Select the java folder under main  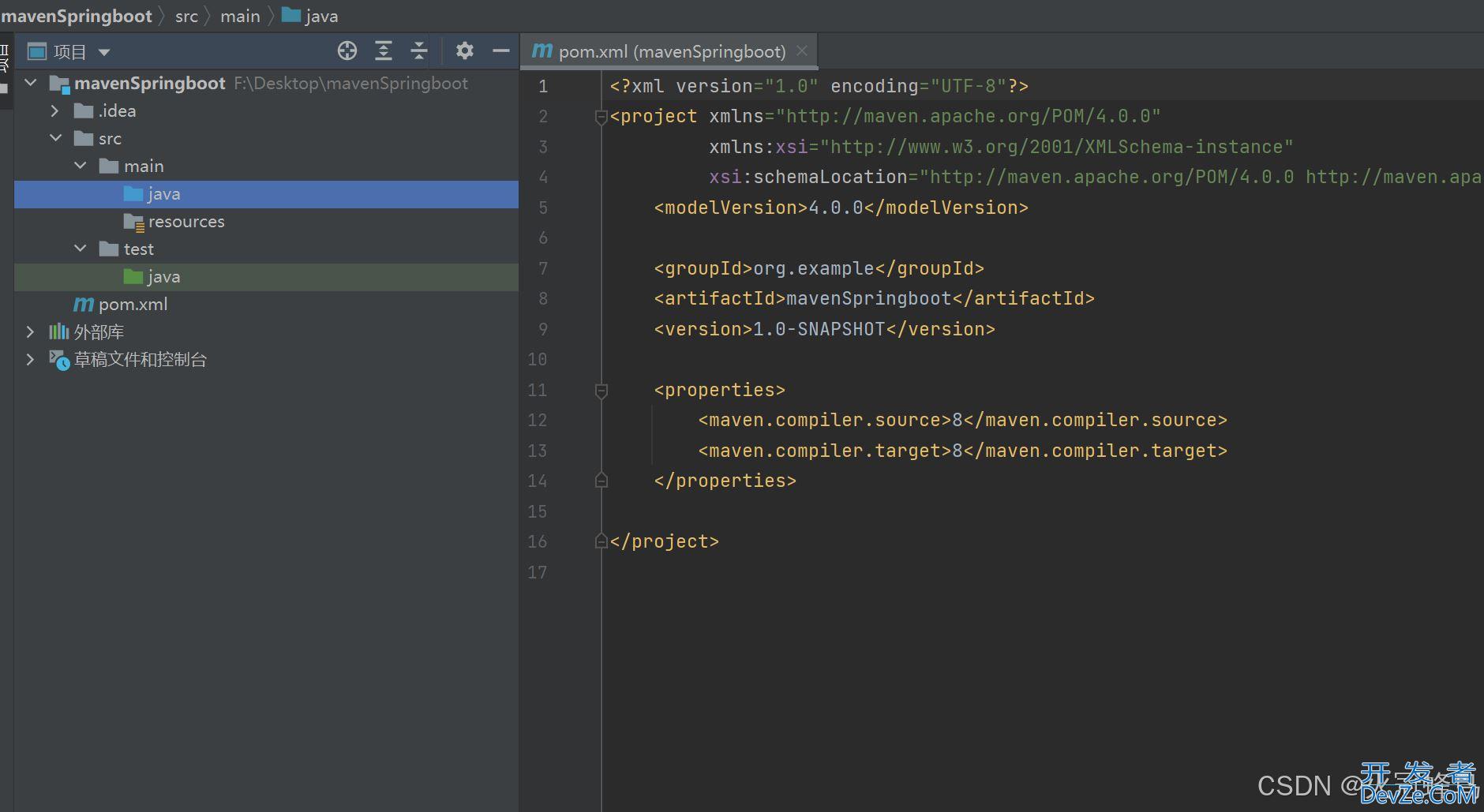[x=266, y=194]
